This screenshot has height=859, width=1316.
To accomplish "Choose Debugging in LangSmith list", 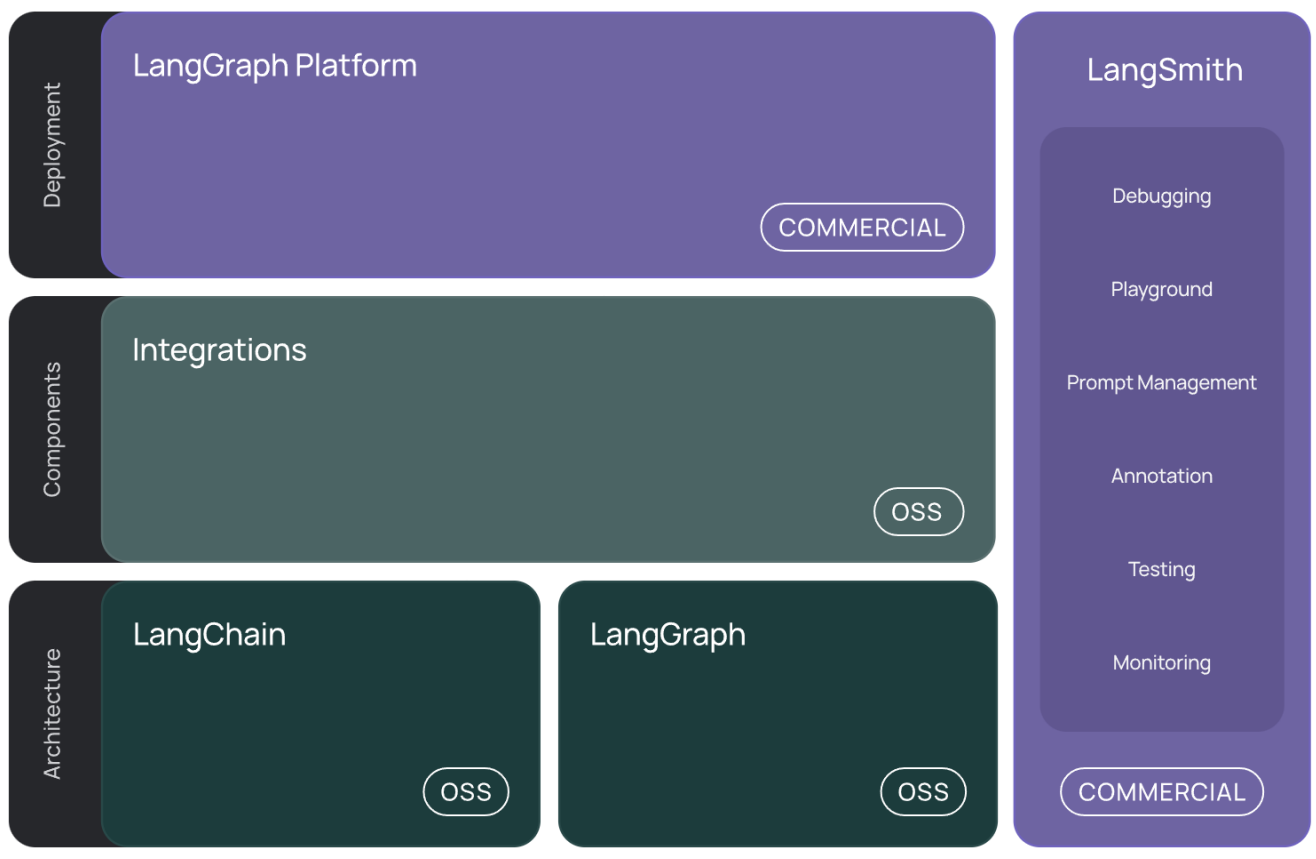I will click(1162, 196).
